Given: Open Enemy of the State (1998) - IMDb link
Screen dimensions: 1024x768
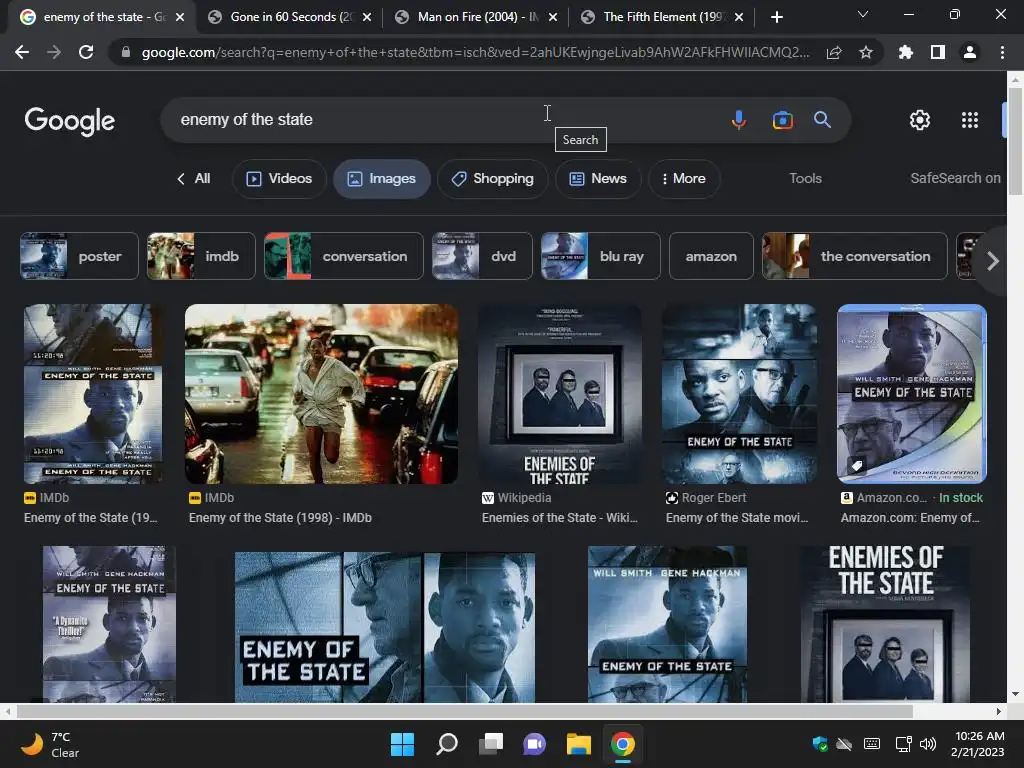Looking at the screenshot, I should (x=280, y=518).
